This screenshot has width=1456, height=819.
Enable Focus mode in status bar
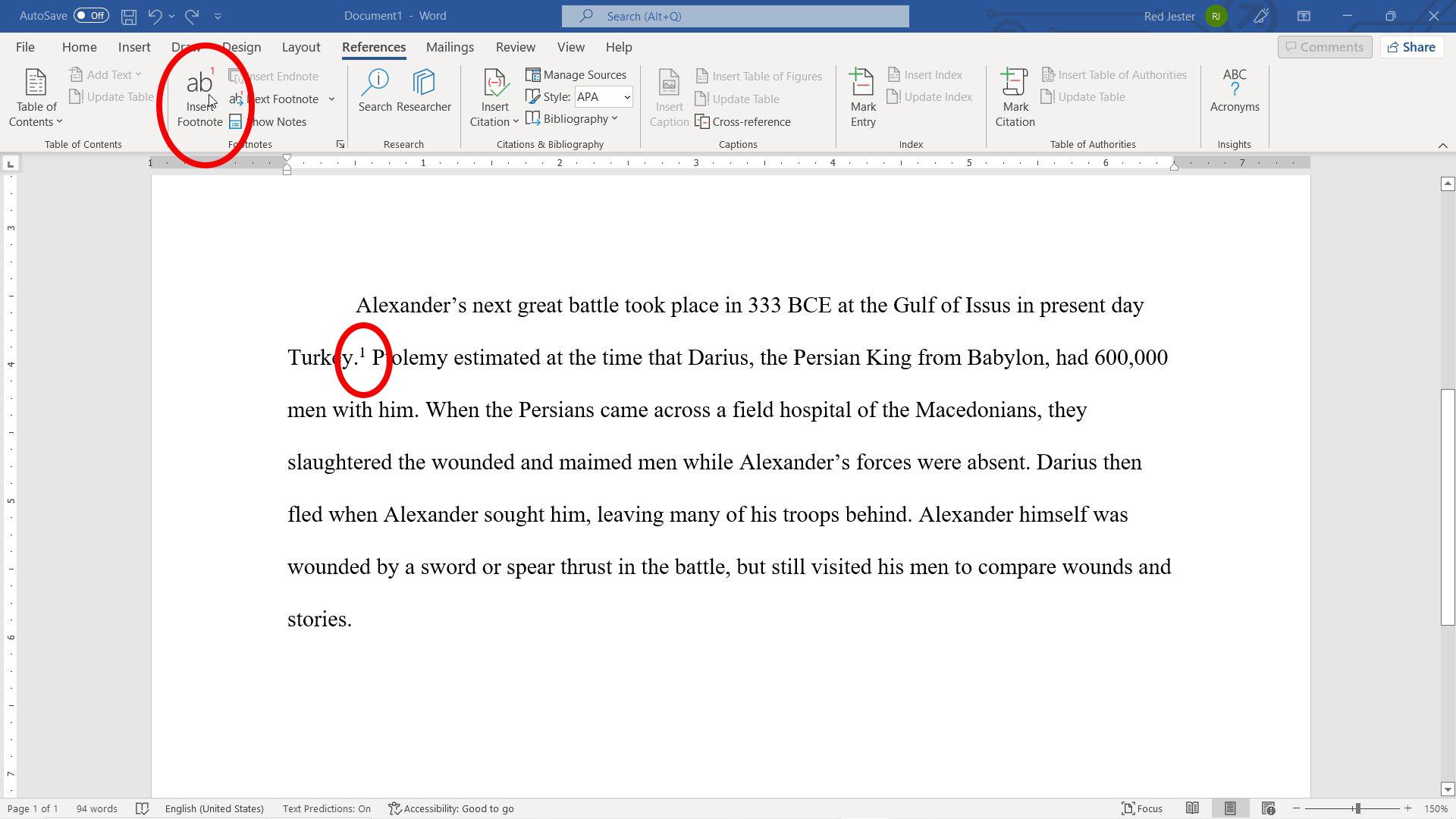point(1141,808)
